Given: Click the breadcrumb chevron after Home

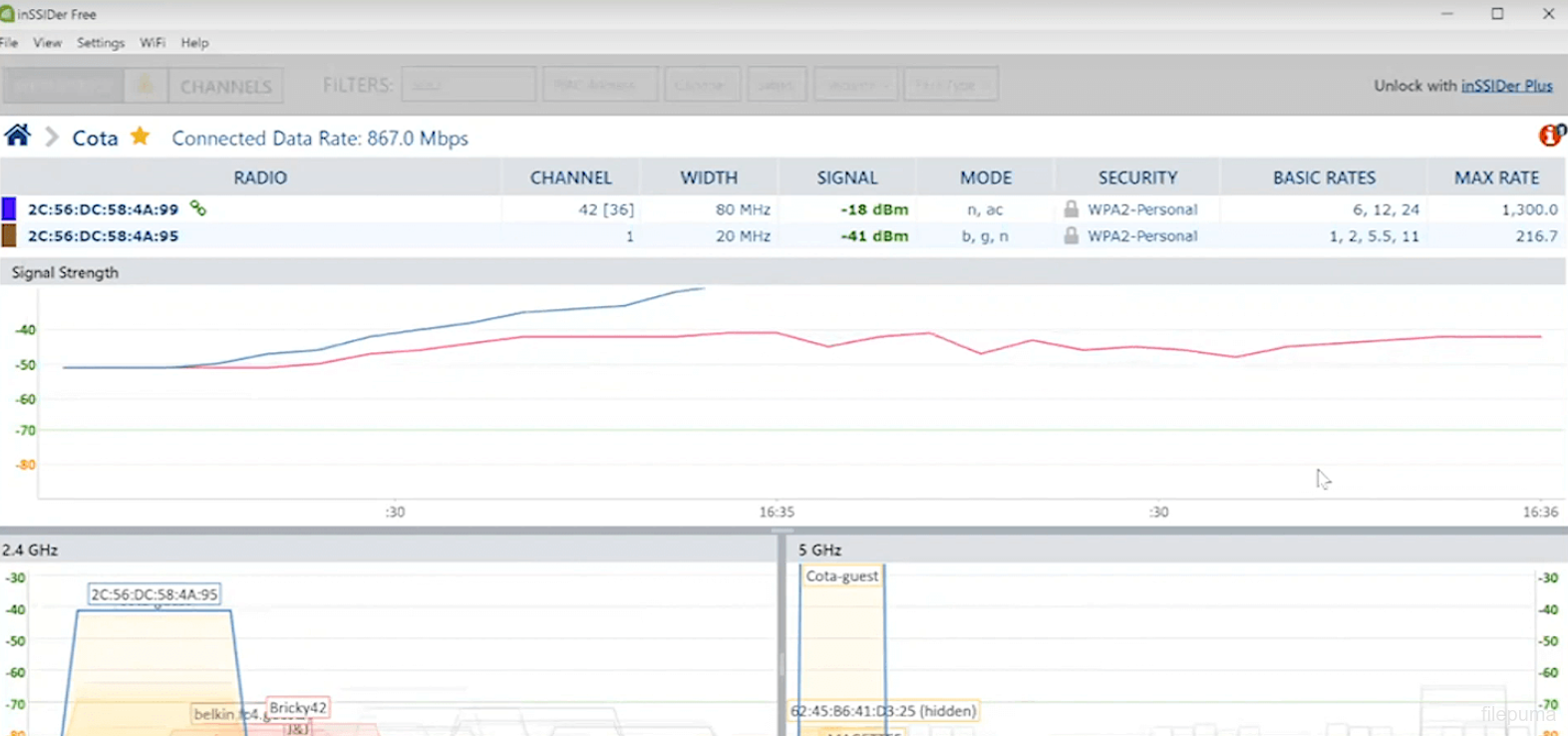Looking at the screenshot, I should click(x=52, y=137).
